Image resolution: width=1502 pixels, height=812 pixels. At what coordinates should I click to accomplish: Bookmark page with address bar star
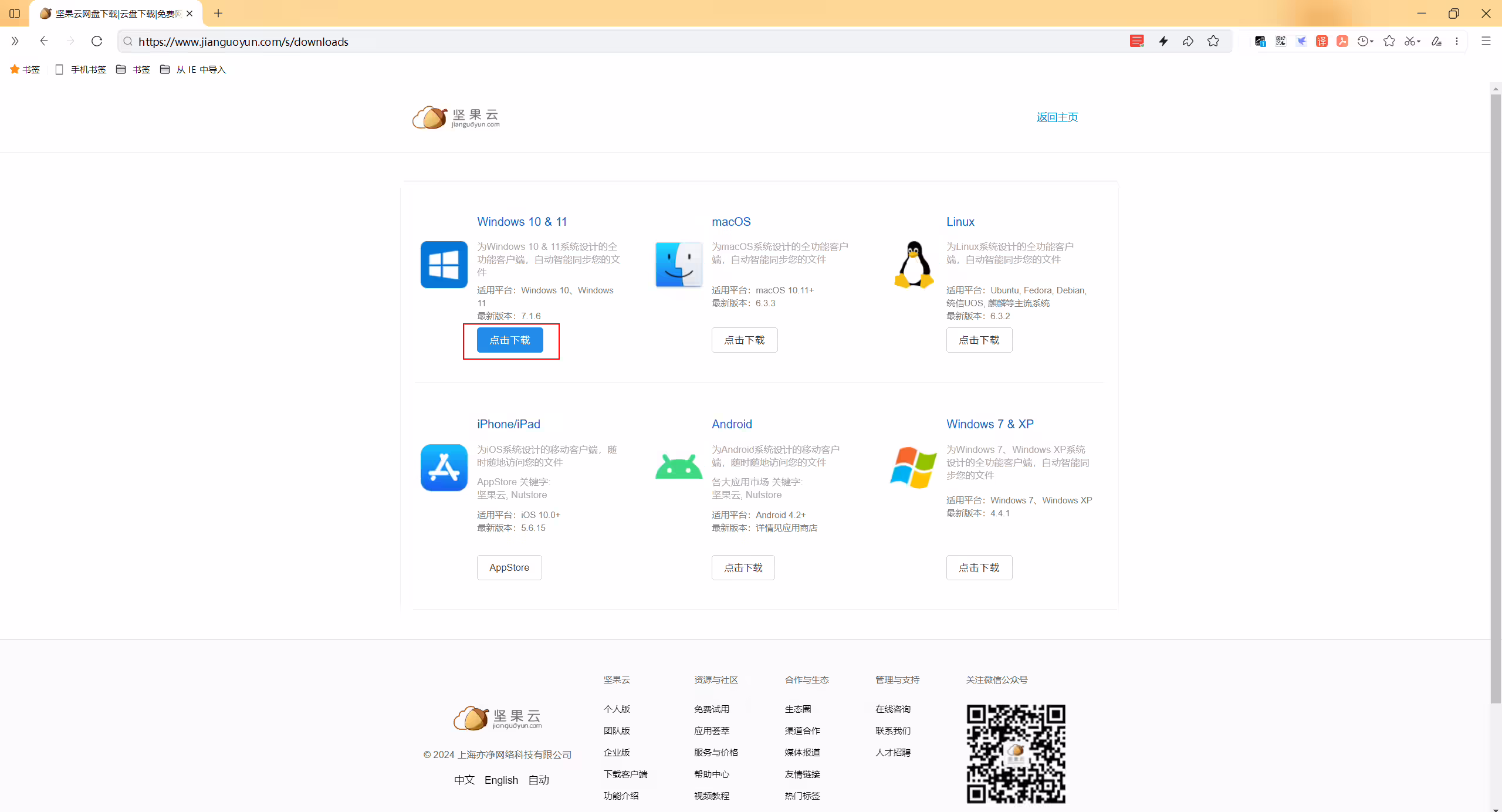[1213, 41]
